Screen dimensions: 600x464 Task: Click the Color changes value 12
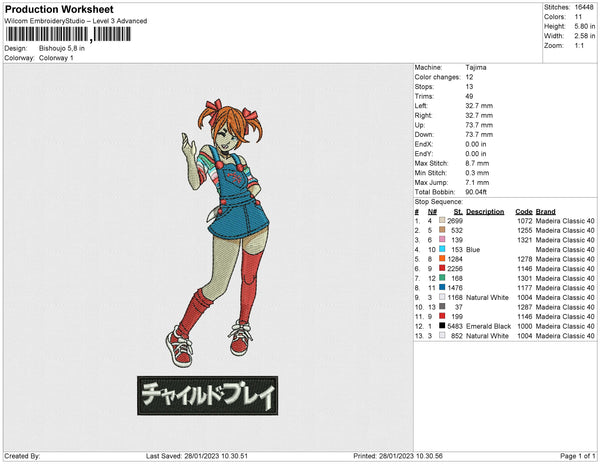(470, 77)
